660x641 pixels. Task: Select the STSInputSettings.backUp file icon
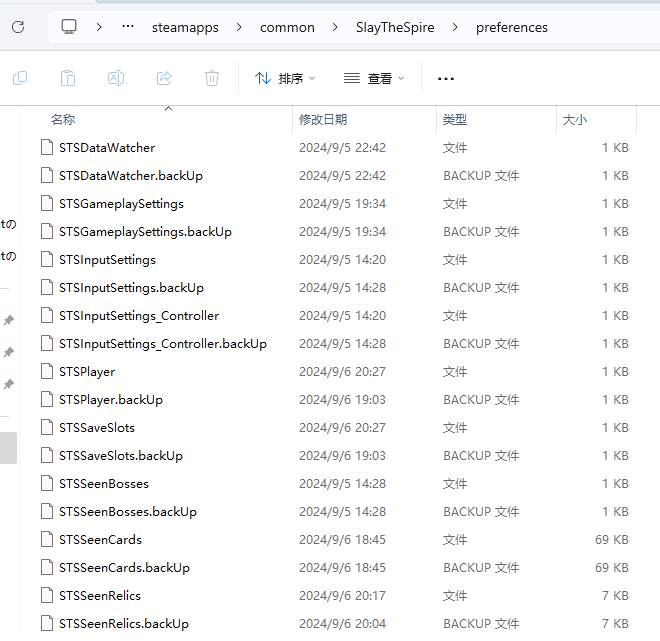tap(47, 287)
